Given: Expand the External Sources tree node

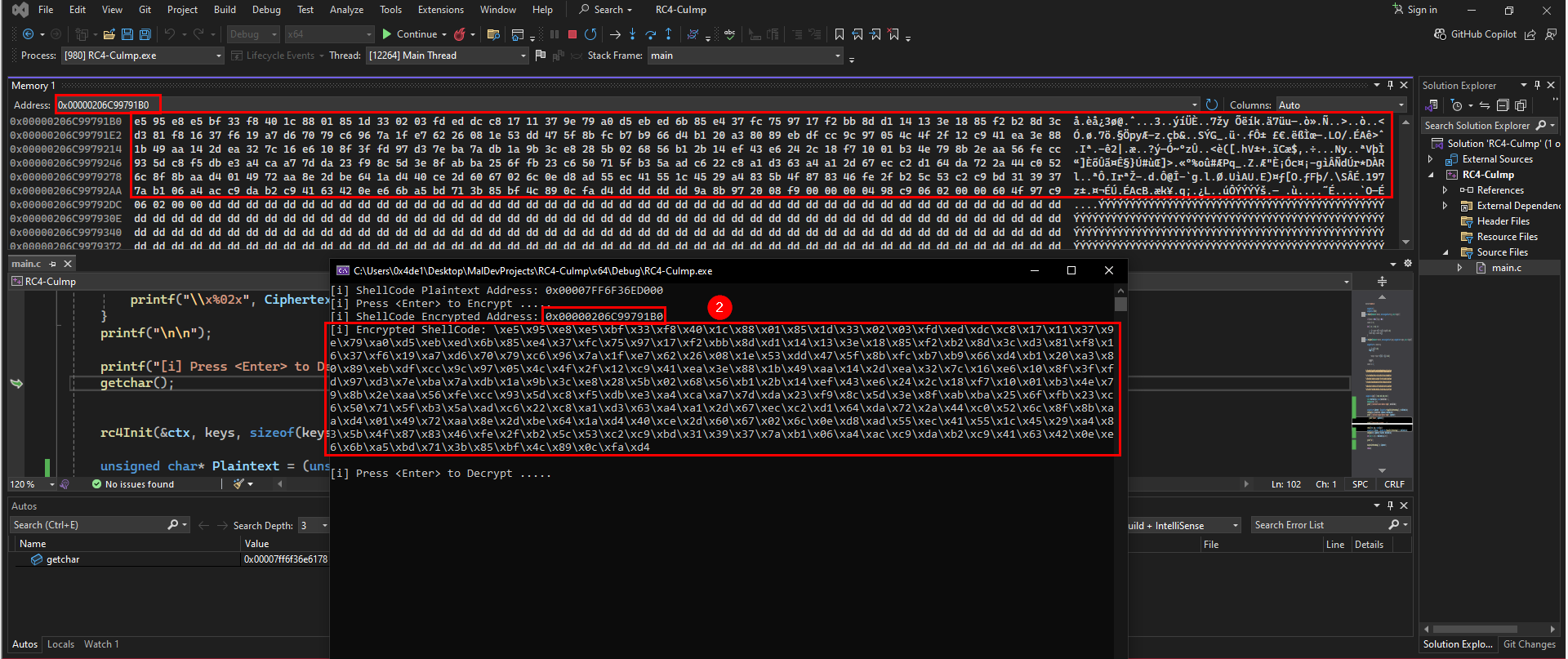Looking at the screenshot, I should click(1431, 159).
